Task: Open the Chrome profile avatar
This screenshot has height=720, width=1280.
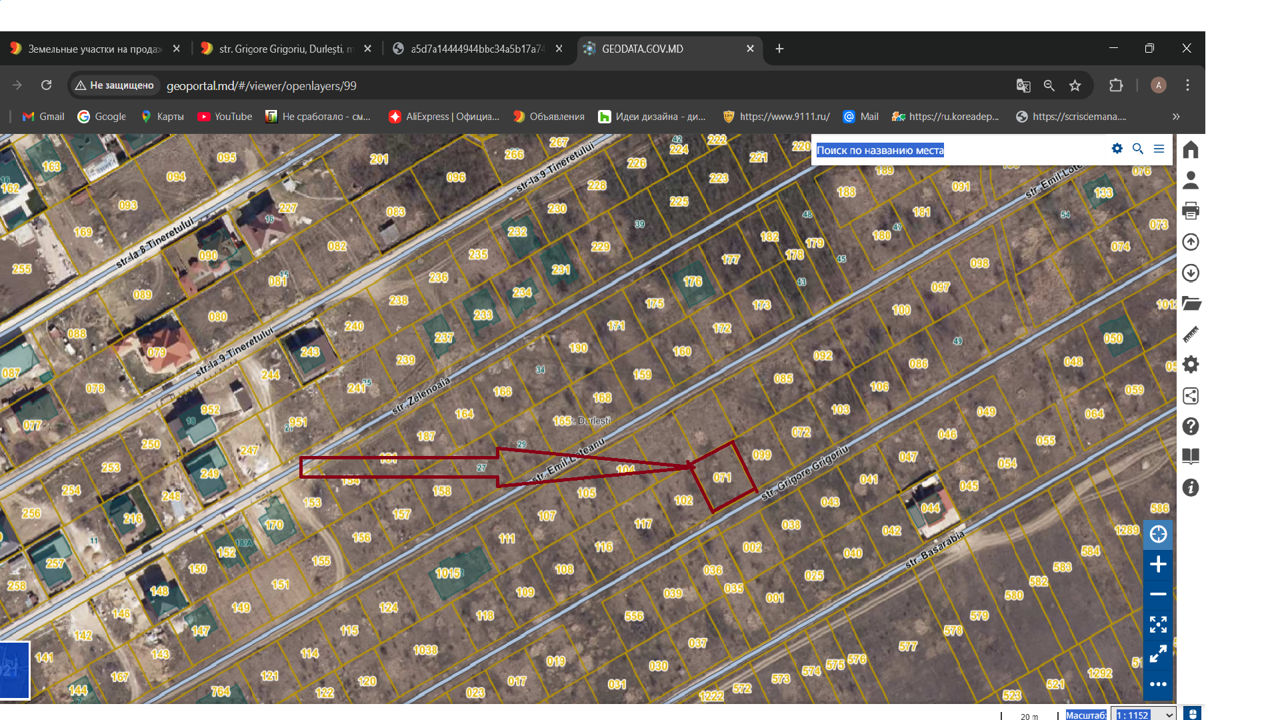Action: click(1159, 86)
